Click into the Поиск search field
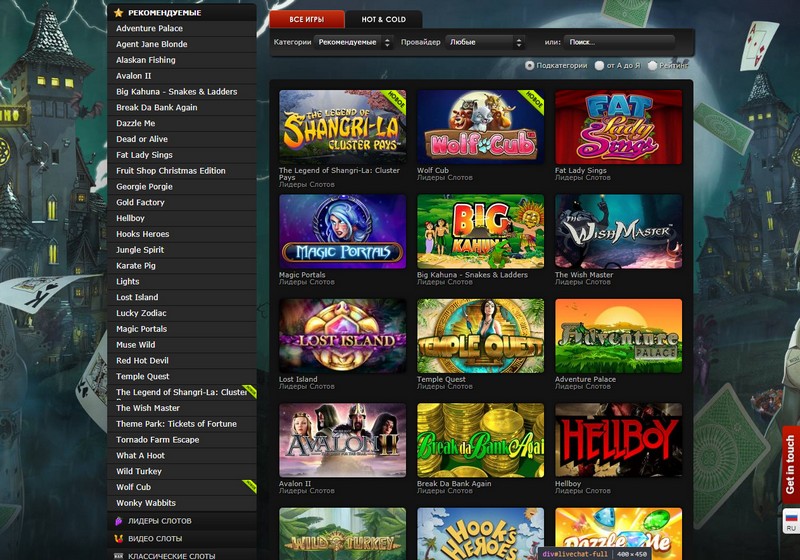The height and width of the screenshot is (560, 800). pos(619,42)
